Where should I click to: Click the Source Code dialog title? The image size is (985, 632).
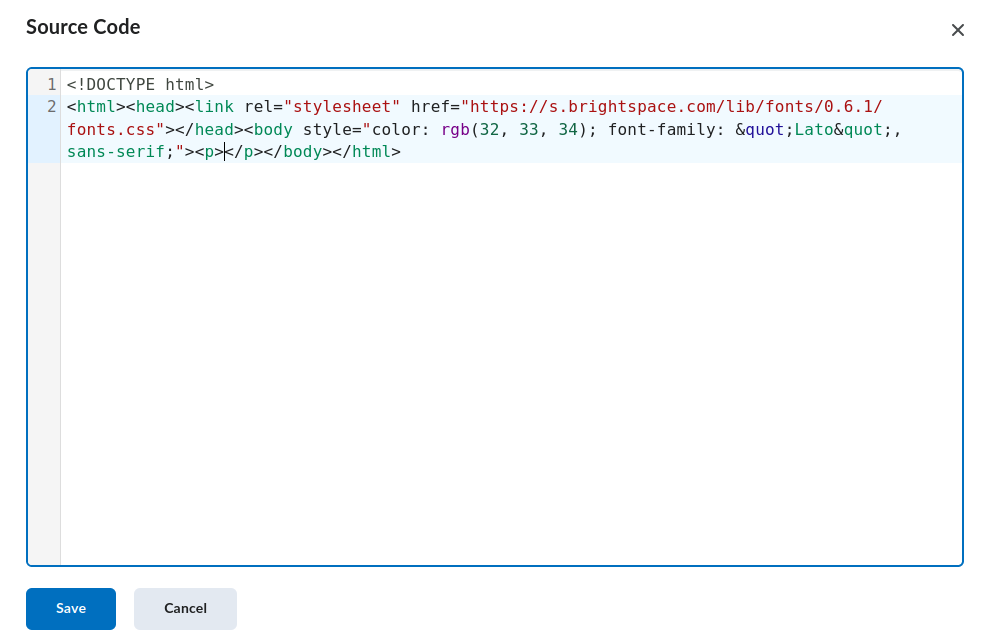click(83, 27)
